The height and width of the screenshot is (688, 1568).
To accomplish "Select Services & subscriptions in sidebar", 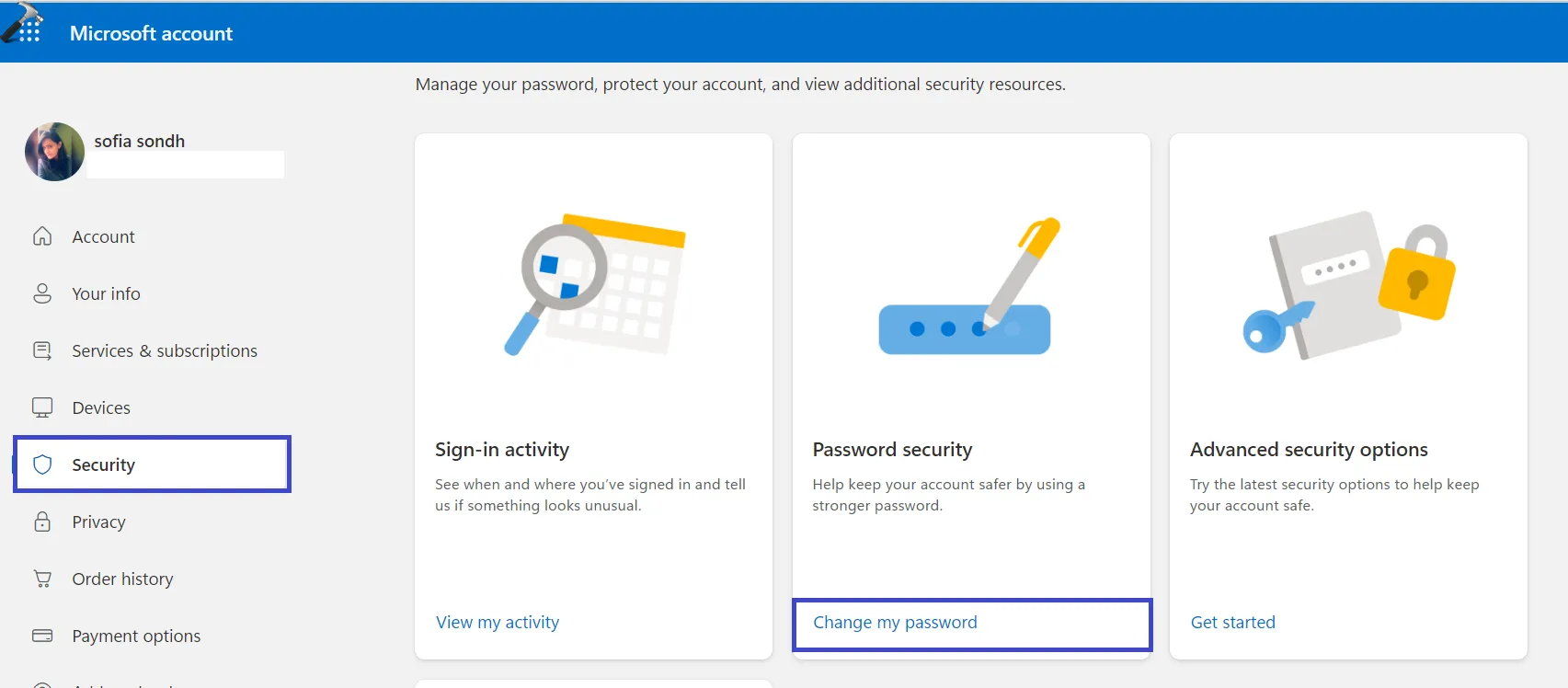I will pos(165,350).
